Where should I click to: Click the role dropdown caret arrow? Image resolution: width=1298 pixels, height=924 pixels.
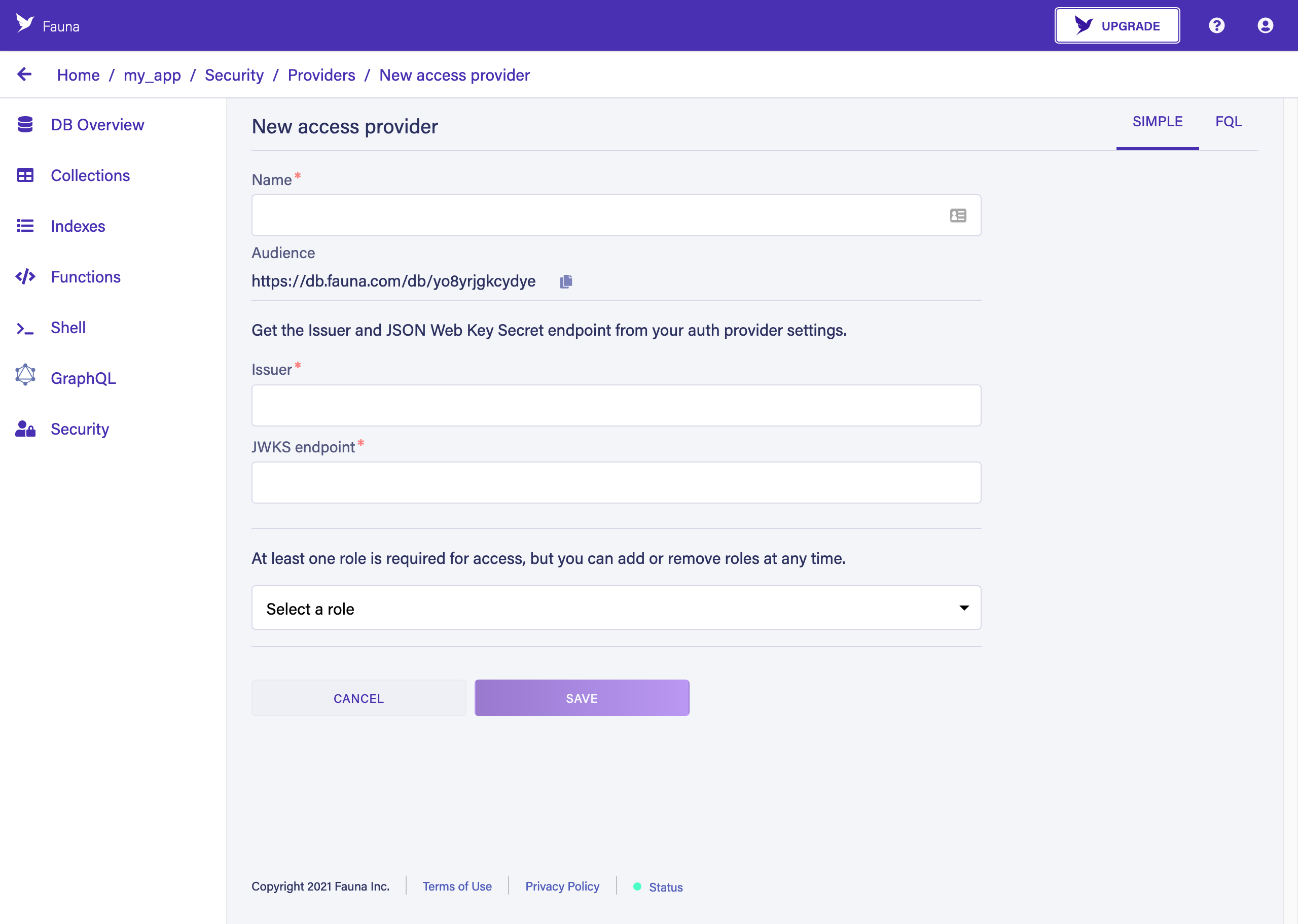click(x=963, y=608)
